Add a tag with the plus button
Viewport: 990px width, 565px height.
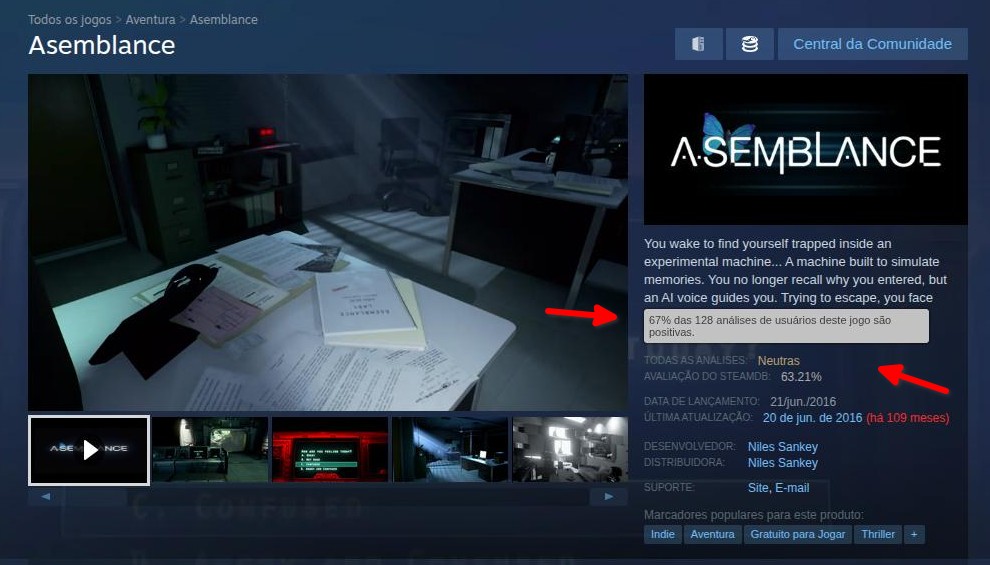(914, 535)
